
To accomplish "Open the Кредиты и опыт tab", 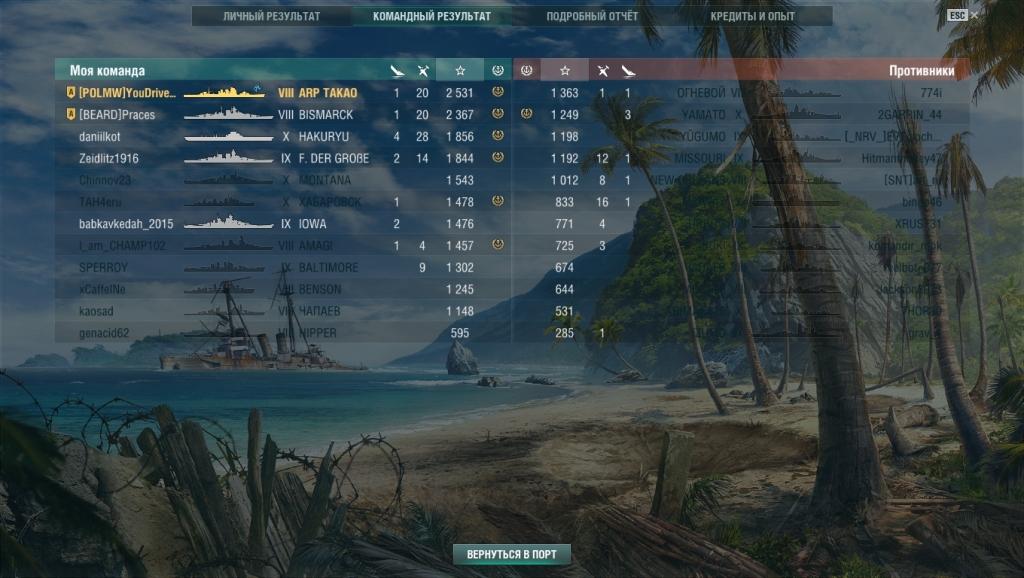I will pyautogui.click(x=752, y=16).
